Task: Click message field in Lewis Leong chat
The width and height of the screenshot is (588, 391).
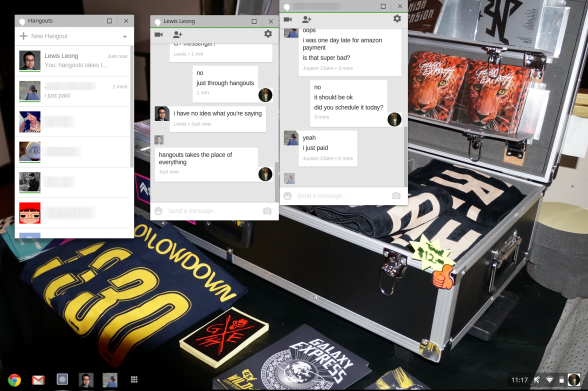Action: (213, 211)
